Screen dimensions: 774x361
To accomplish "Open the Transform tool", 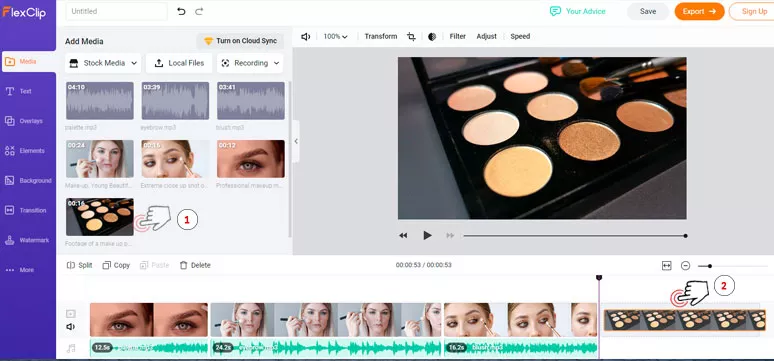I will 381,37.
